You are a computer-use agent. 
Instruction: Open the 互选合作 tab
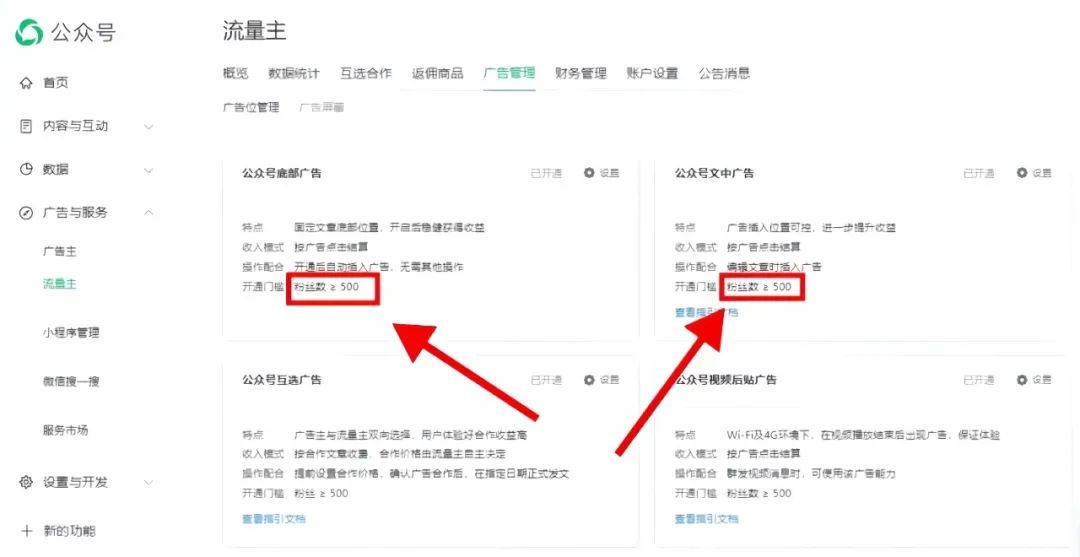click(x=366, y=74)
